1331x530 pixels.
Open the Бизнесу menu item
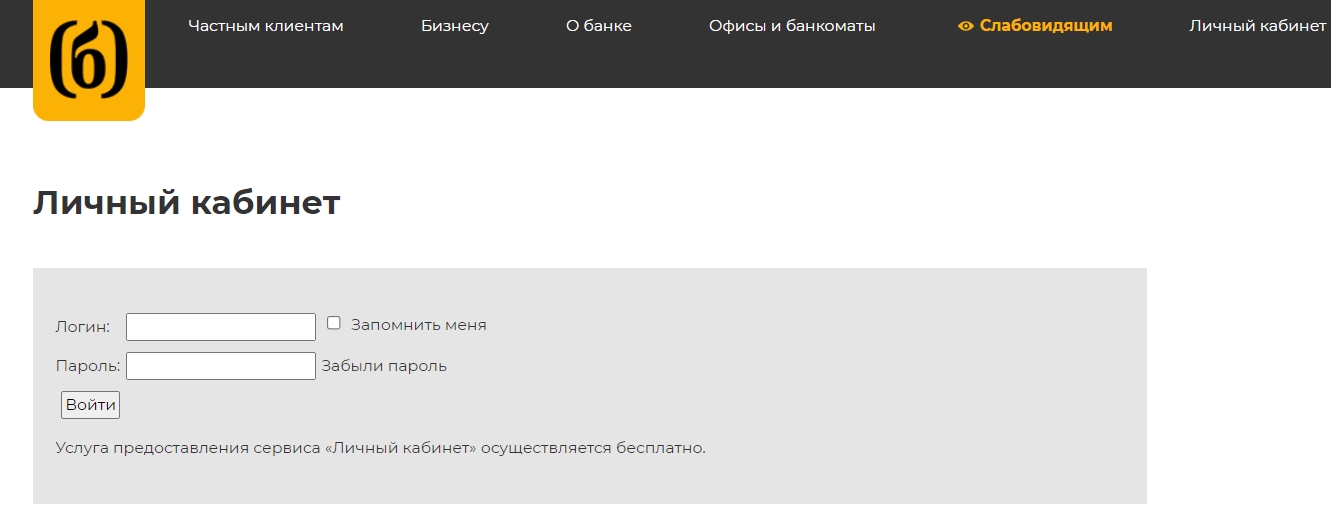(x=455, y=26)
